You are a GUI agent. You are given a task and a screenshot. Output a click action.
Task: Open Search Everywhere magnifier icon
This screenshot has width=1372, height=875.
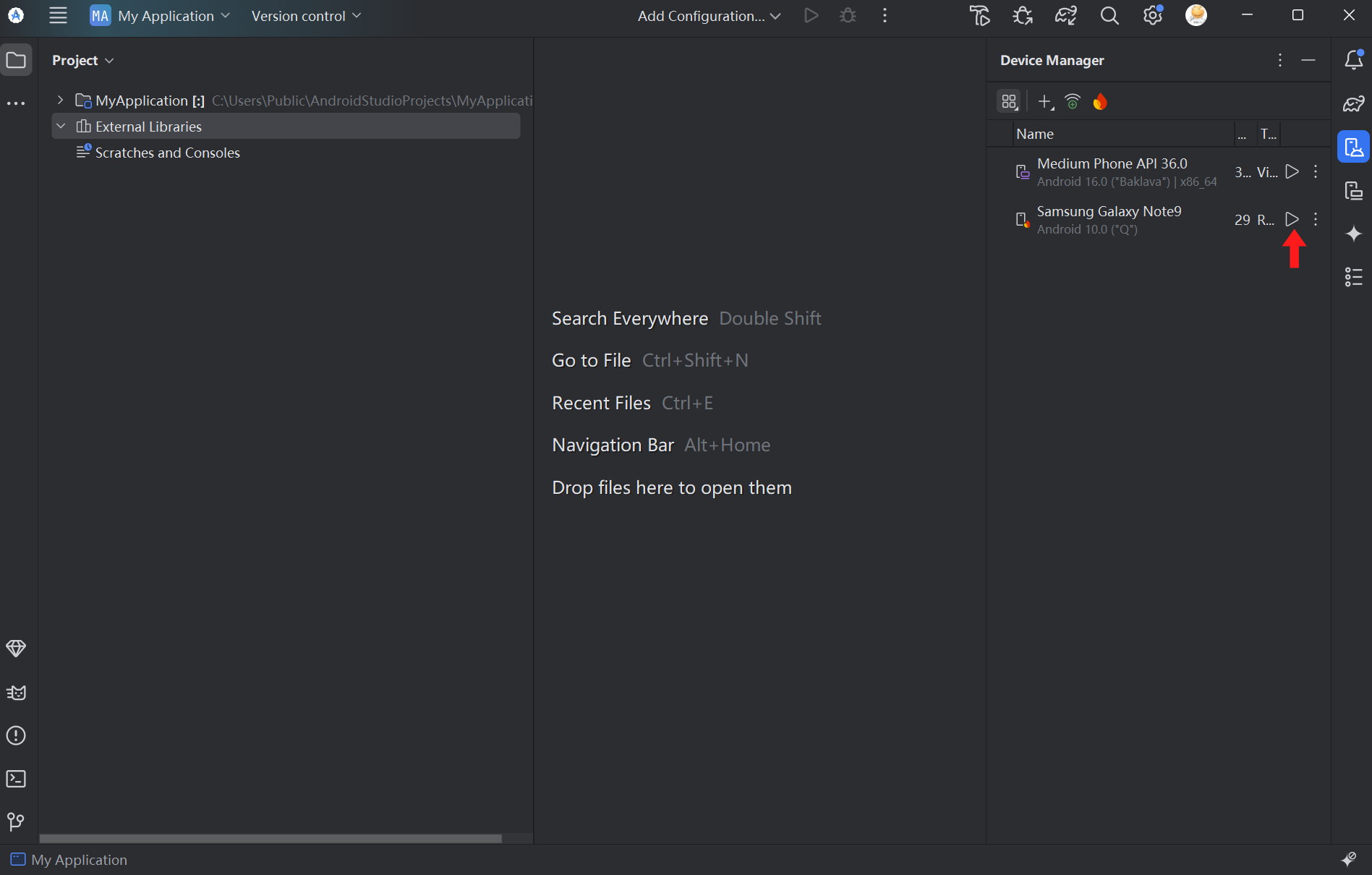(1109, 16)
